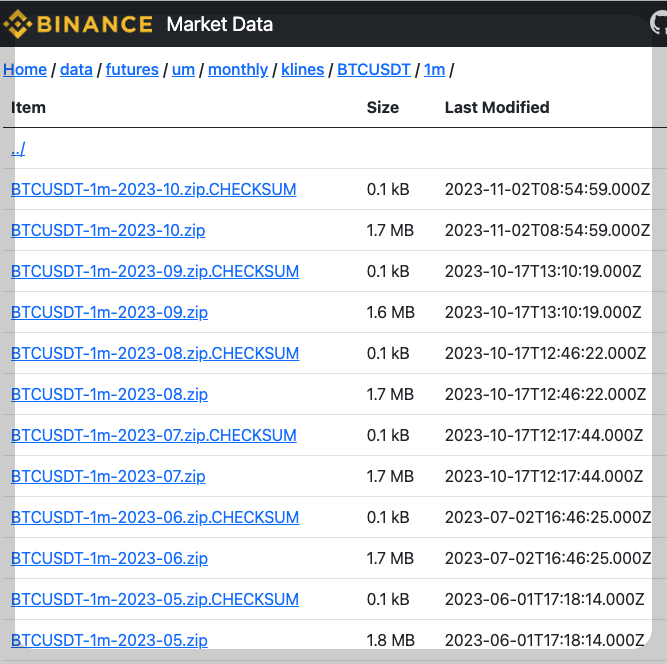
Task: Select 2023-10-17T13:10:19.000Z in the 2023-09.zip row
Action: 543,313
